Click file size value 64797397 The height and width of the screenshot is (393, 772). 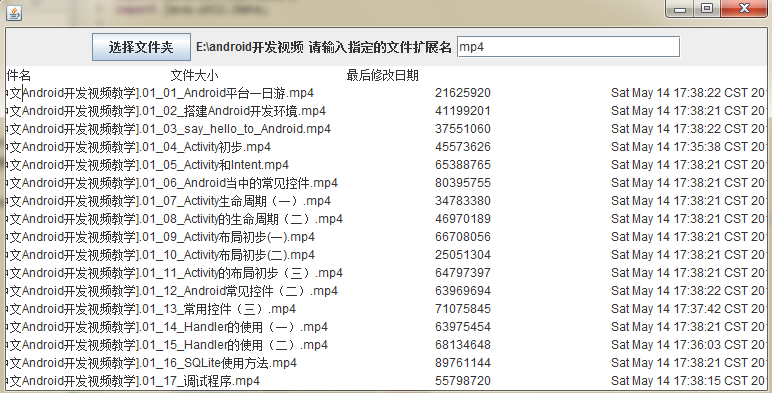tap(463, 273)
